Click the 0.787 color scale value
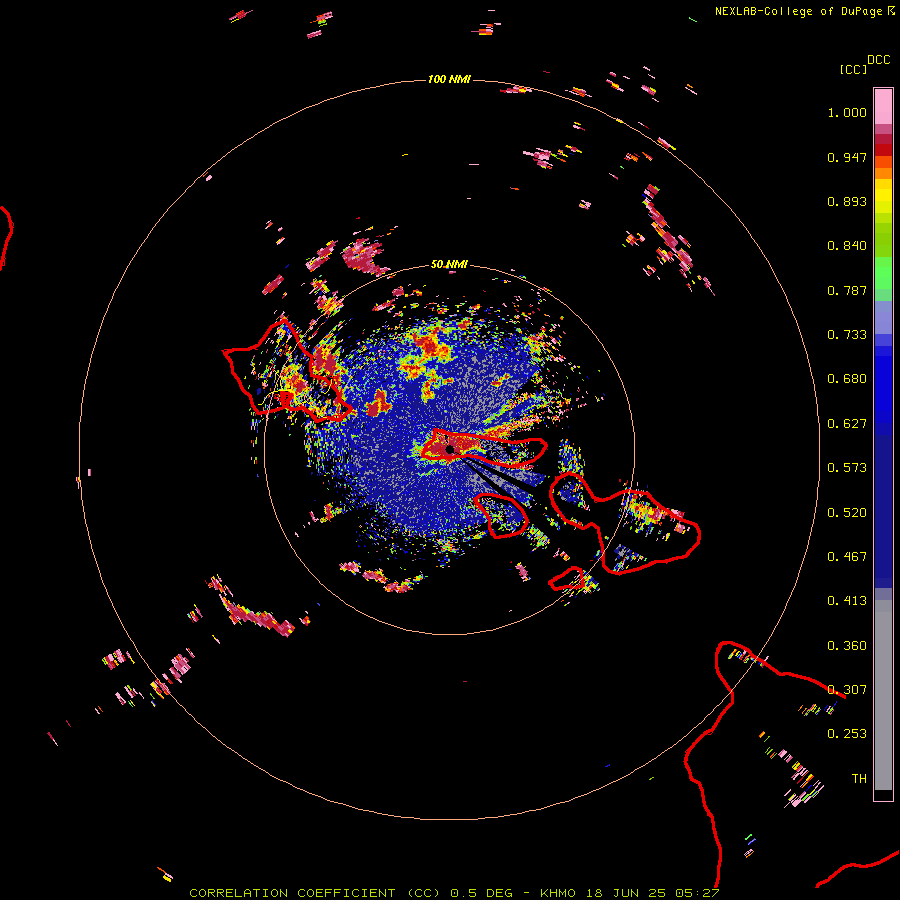The image size is (900, 900). [847, 290]
